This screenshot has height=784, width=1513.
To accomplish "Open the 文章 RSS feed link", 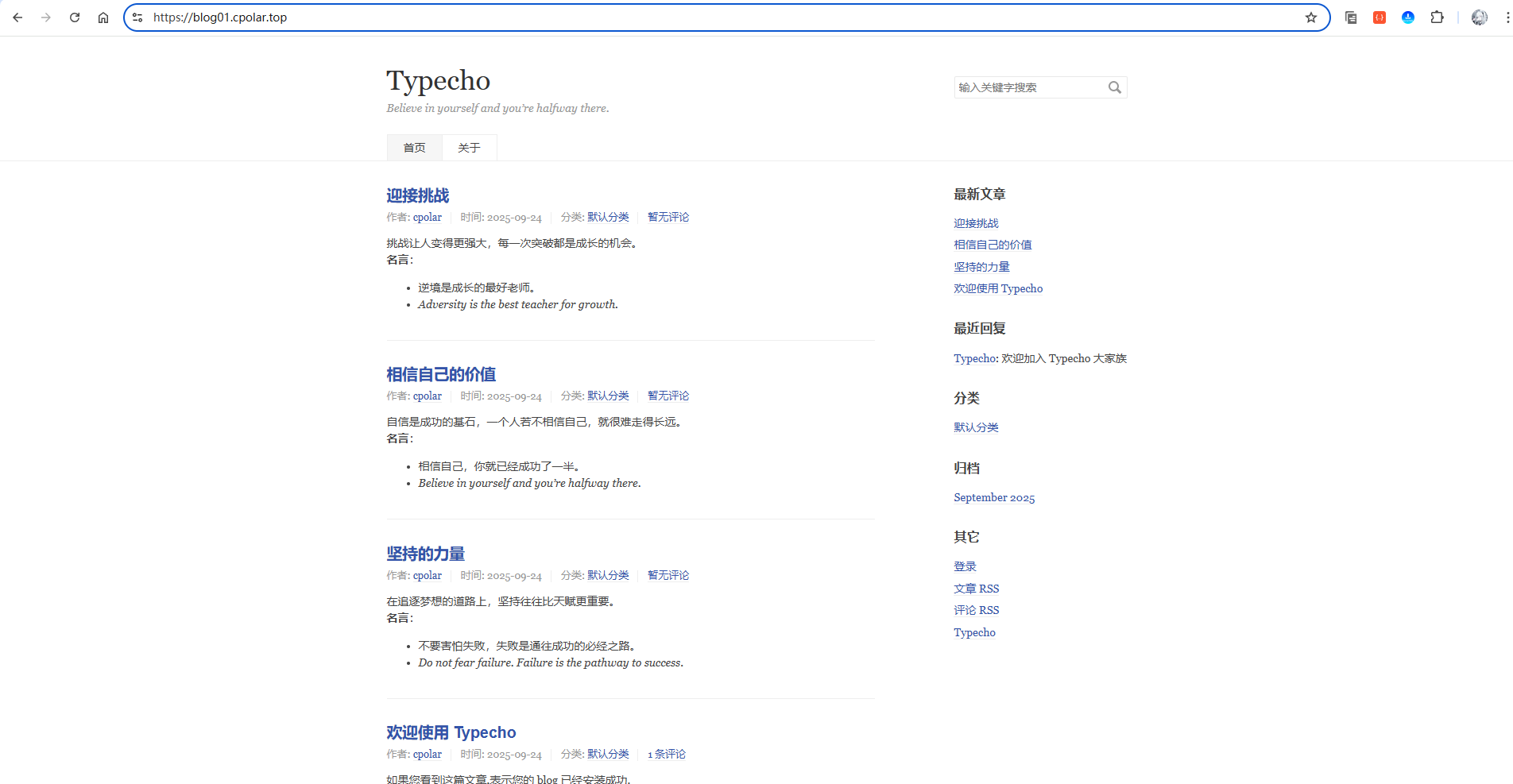I will pyautogui.click(x=976, y=589).
